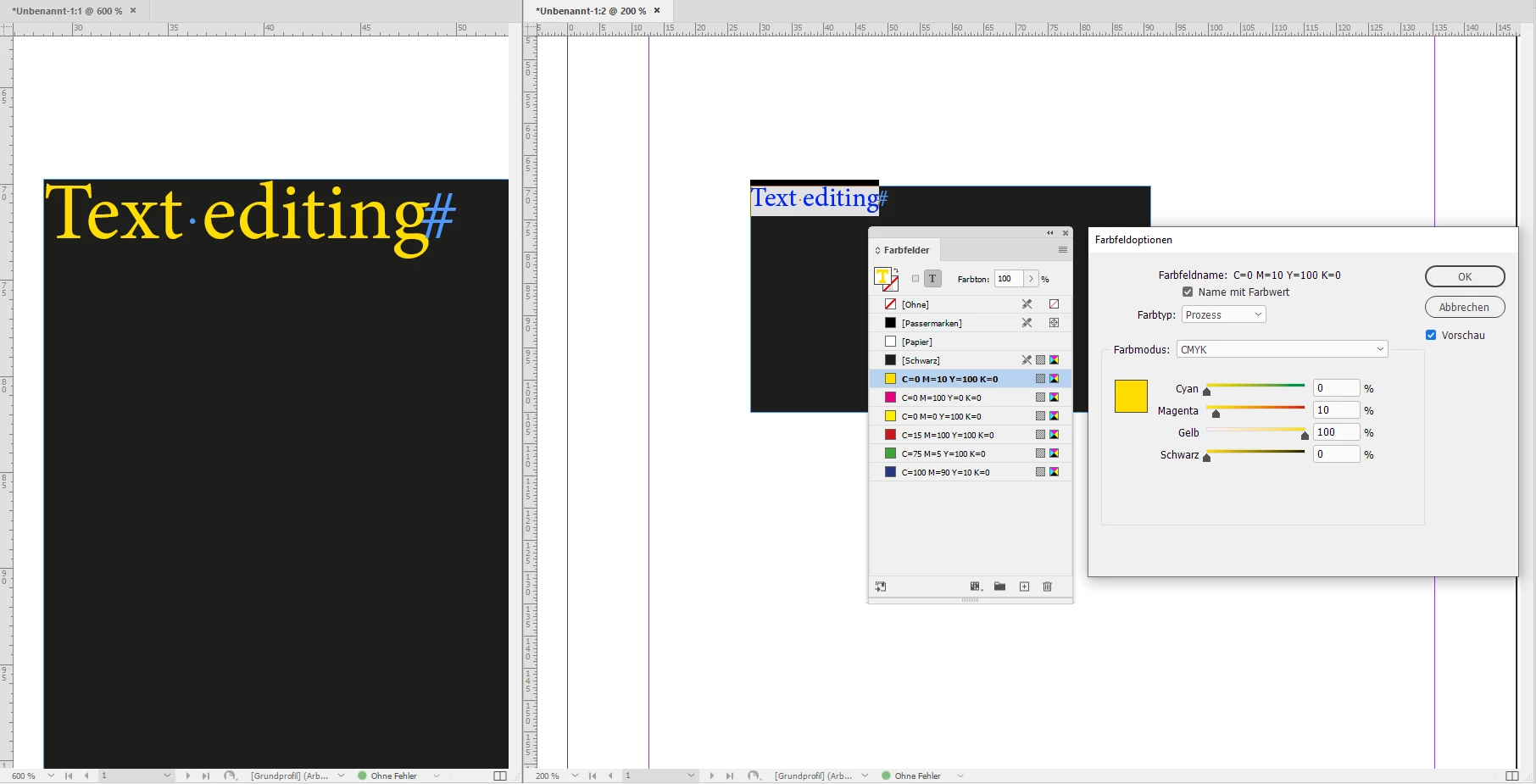This screenshot has width=1536, height=784.
Task: Open page number dropdown in the 600 % window
Action: 167,776
